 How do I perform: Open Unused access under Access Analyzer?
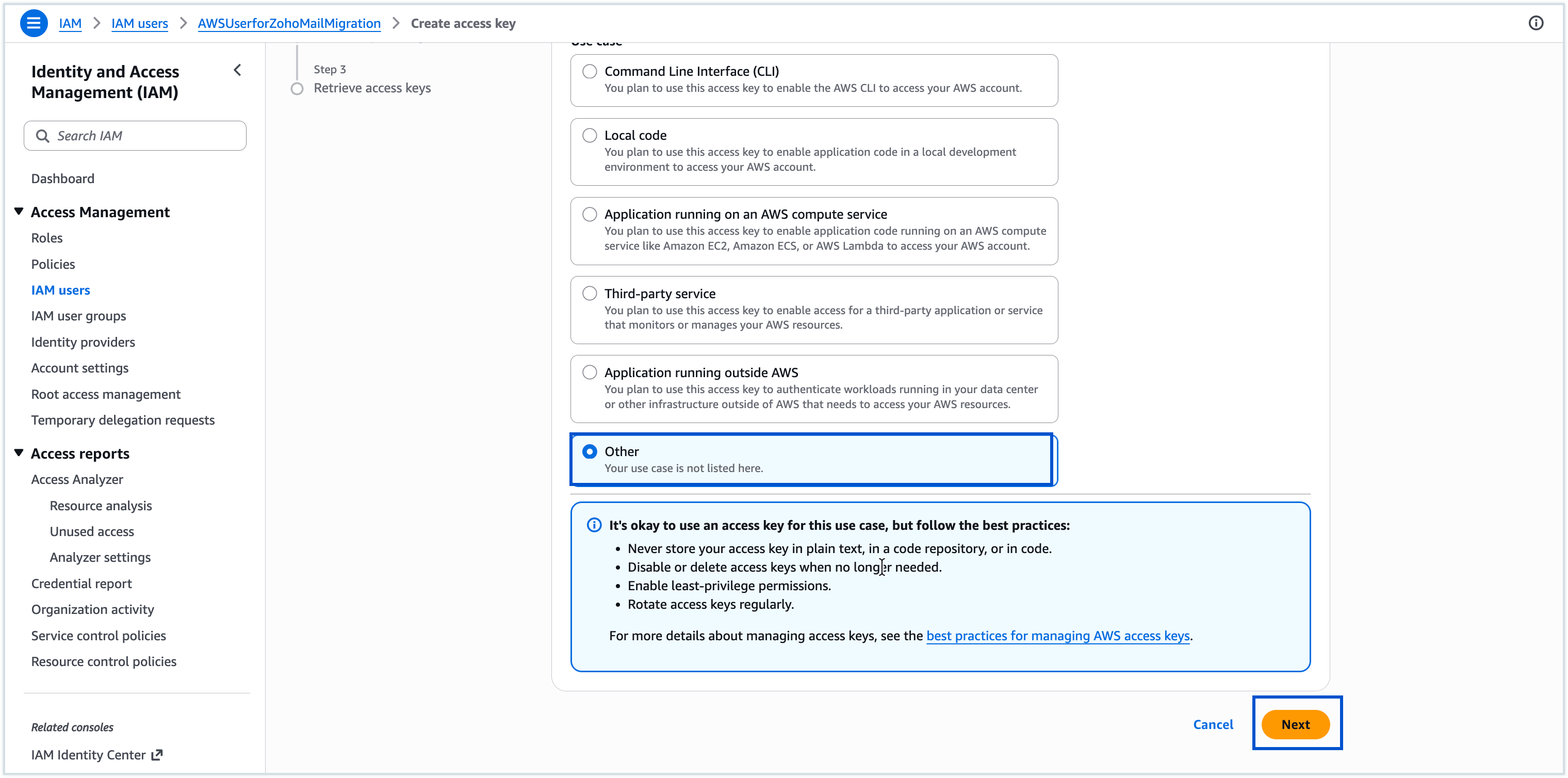[x=92, y=531]
